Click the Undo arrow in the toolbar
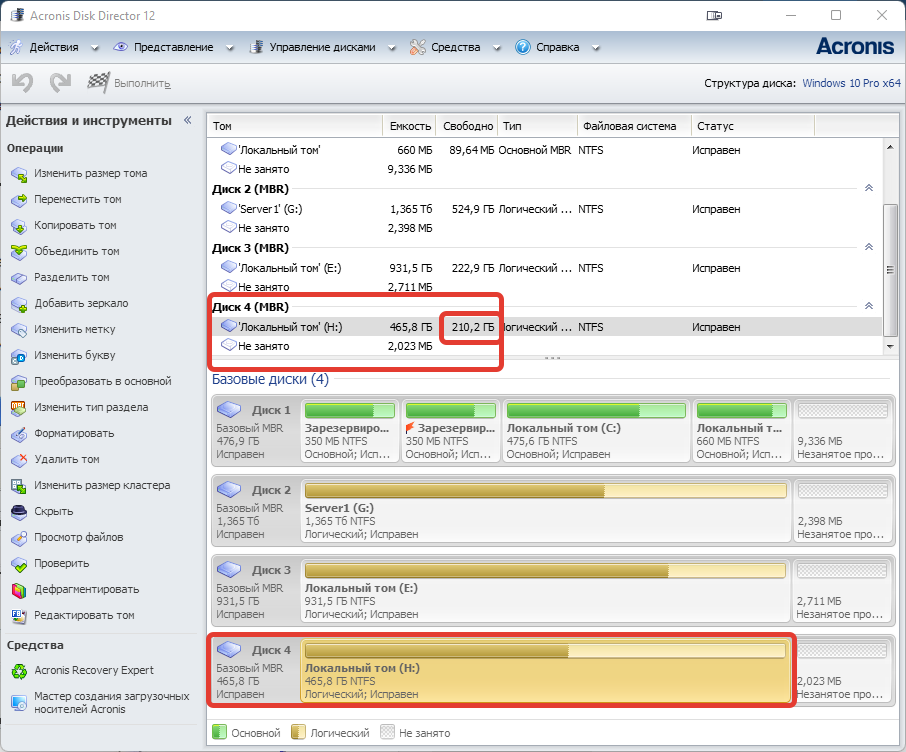 click(23, 83)
